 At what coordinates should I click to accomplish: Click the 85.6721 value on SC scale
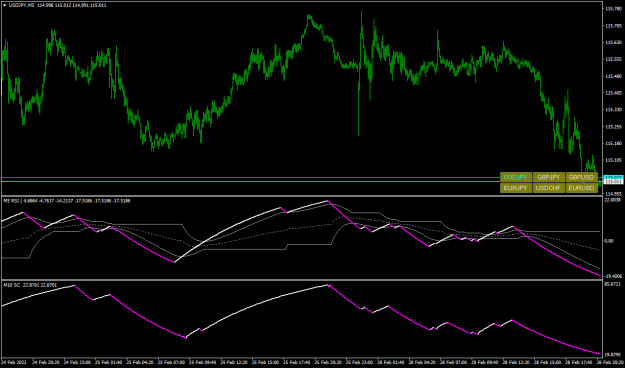pos(613,284)
